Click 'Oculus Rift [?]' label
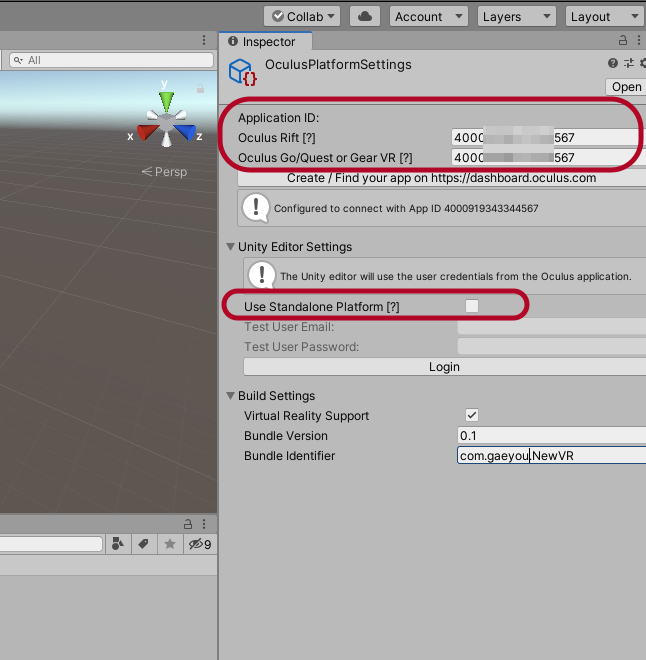The width and height of the screenshot is (646, 660). click(276, 138)
